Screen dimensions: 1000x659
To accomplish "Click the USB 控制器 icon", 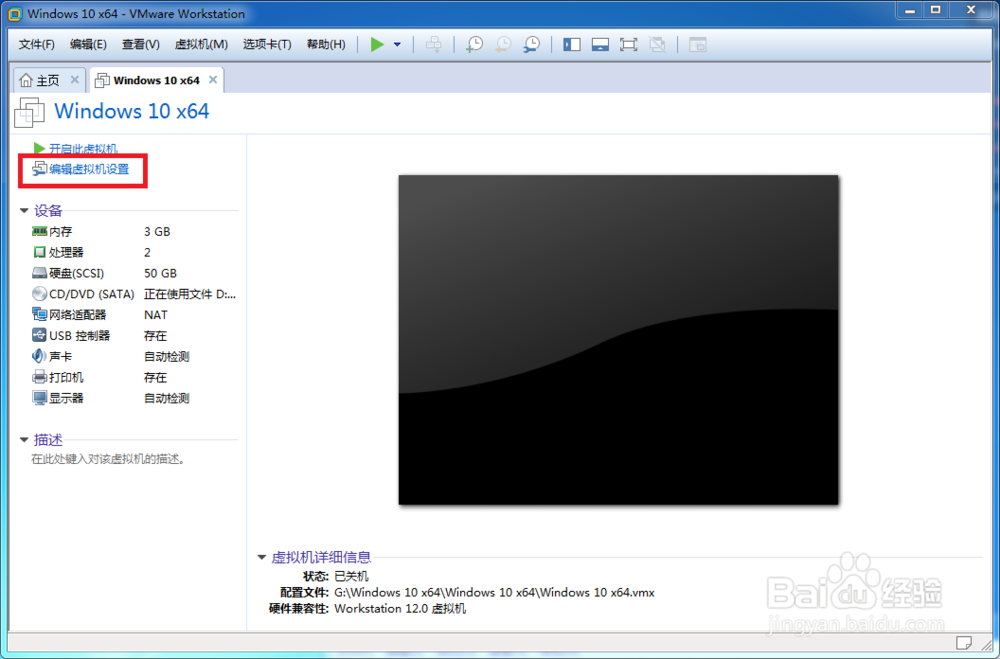I will [x=40, y=336].
